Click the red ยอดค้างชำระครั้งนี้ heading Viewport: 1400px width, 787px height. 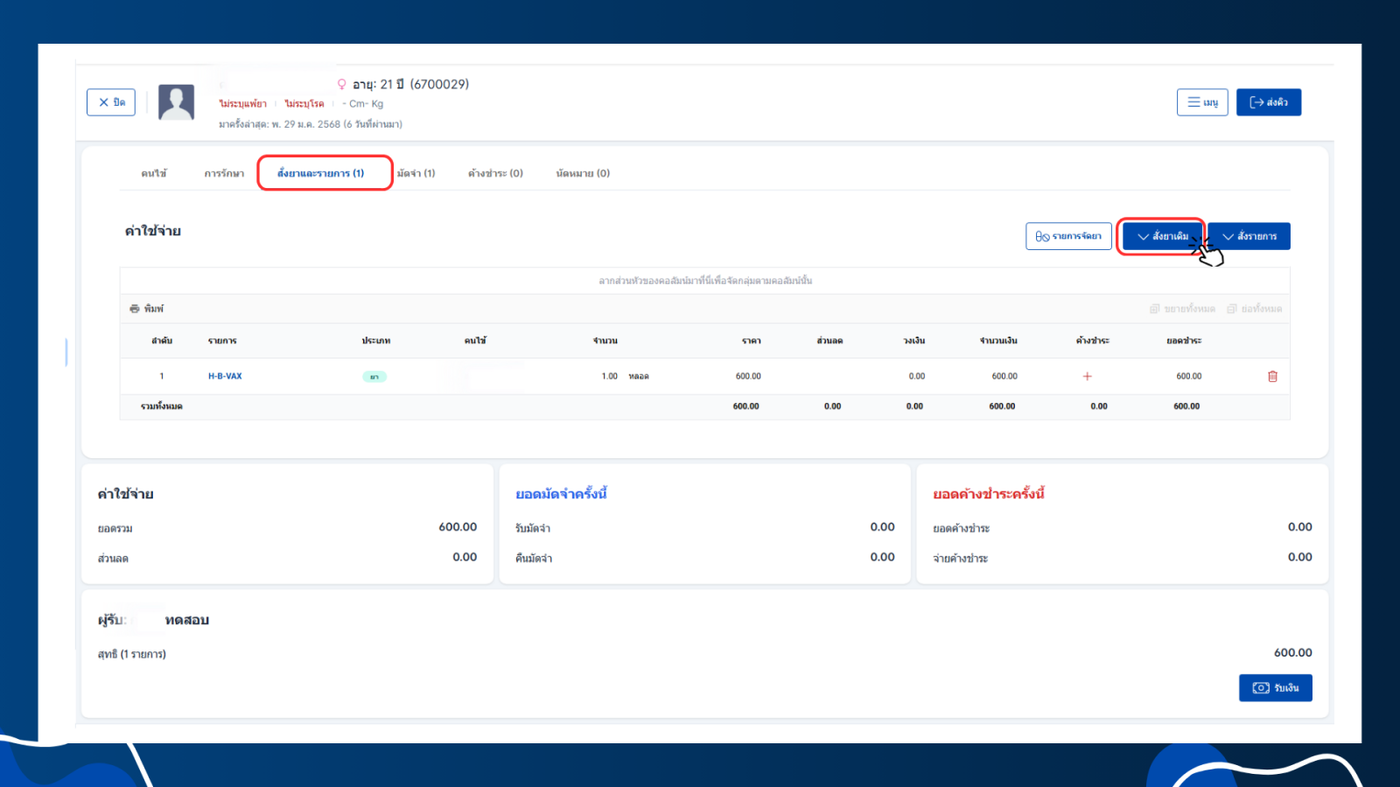point(989,494)
